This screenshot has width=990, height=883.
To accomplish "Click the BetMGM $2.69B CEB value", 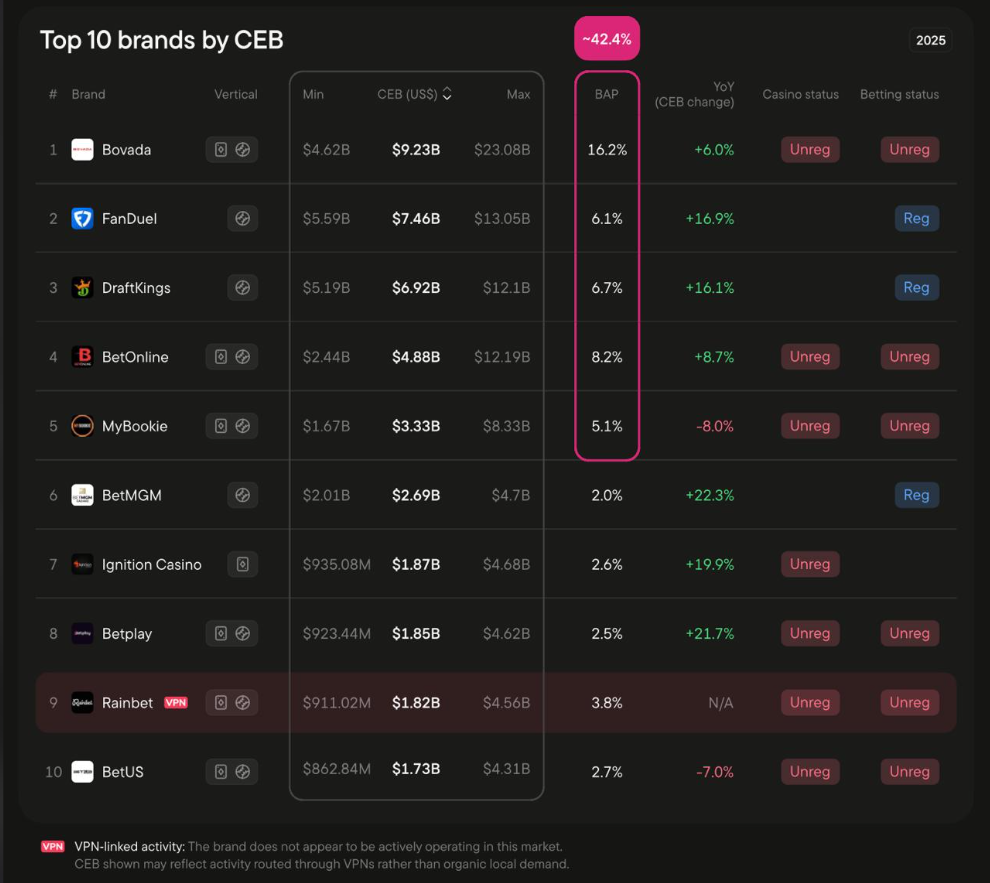I will tap(415, 495).
